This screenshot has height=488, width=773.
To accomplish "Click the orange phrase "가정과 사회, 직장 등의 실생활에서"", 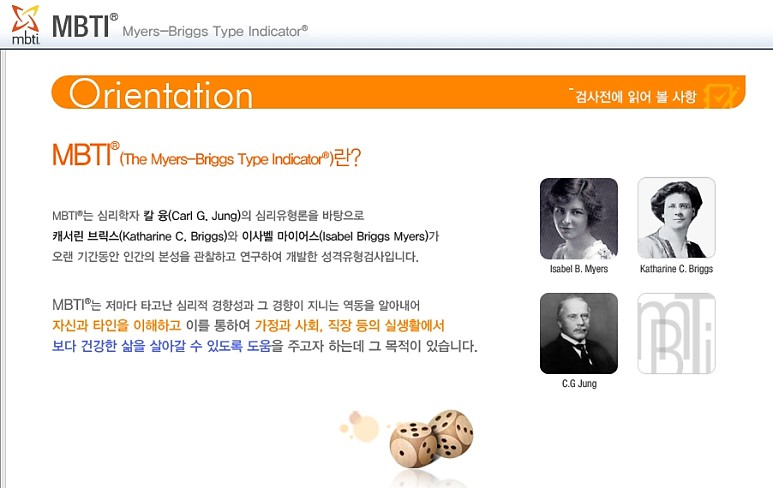I will click(x=350, y=326).
